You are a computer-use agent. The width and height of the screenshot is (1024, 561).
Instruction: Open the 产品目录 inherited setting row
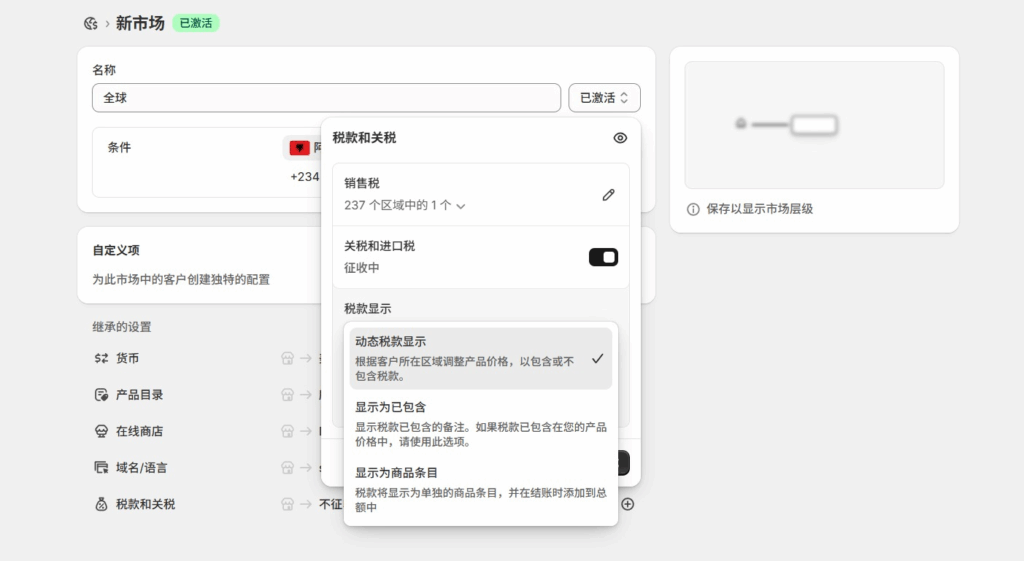click(x=139, y=395)
